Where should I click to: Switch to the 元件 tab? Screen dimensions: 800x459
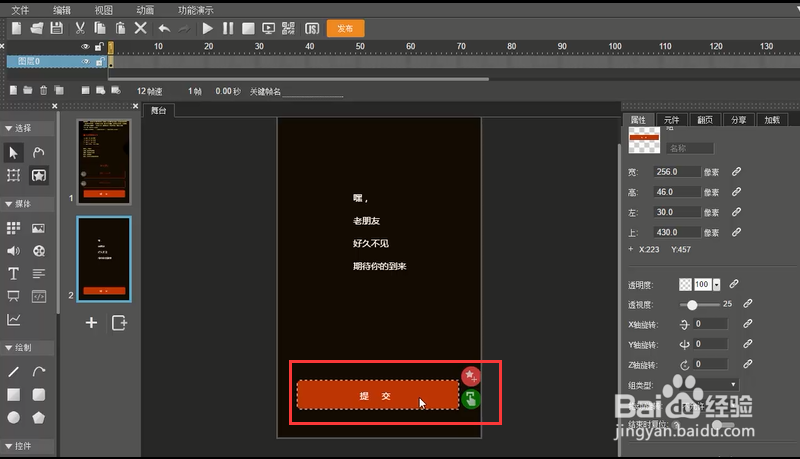[671, 120]
